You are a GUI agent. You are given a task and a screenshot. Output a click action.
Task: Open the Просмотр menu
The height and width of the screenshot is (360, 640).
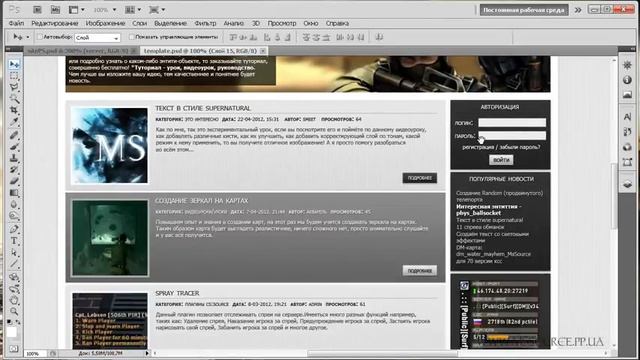pos(282,23)
